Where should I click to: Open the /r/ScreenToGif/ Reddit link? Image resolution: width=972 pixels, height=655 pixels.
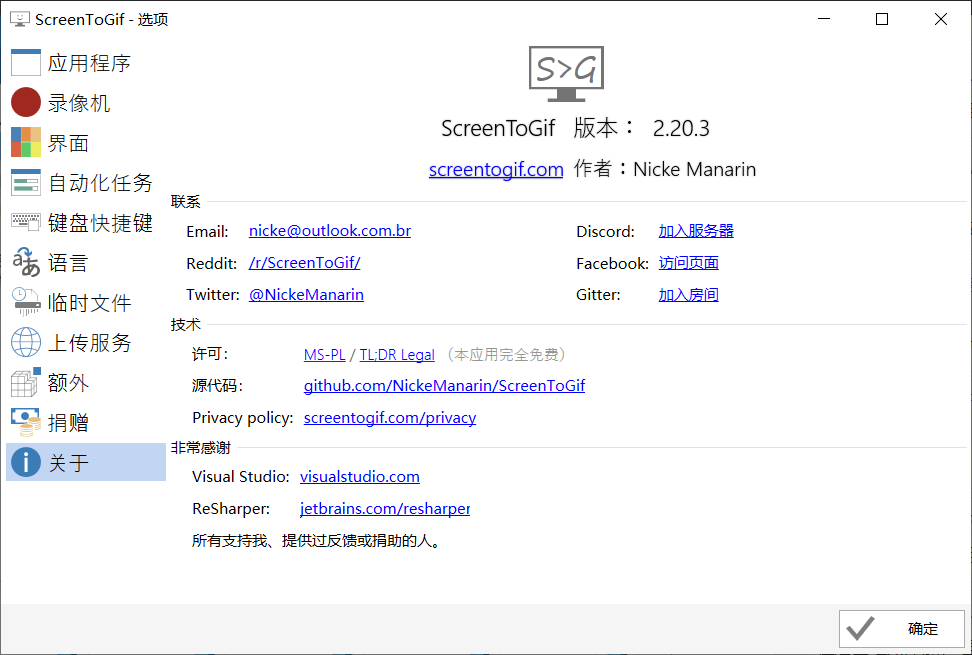click(x=304, y=263)
